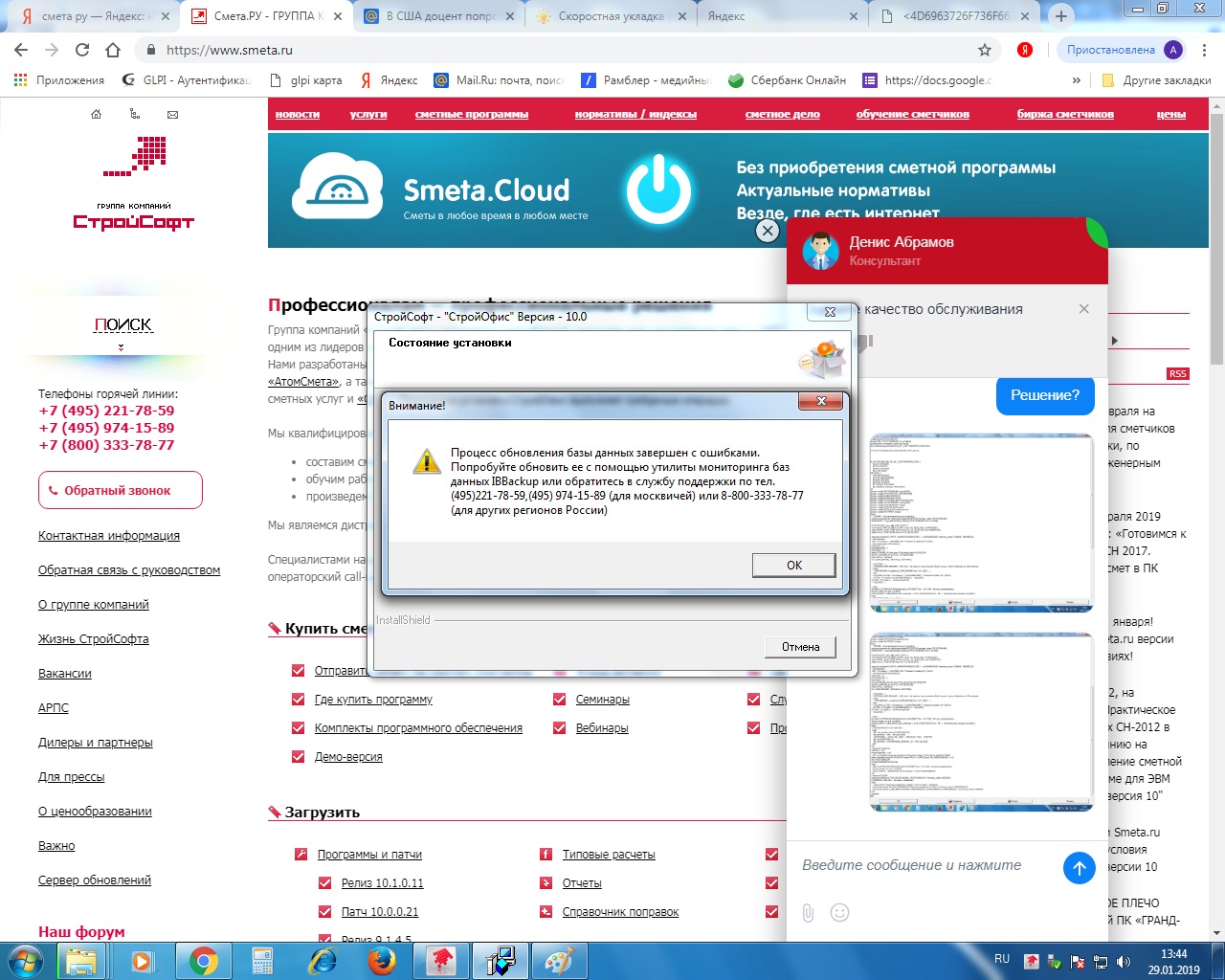Open the media player icon in the taskbar
This screenshot has width=1225, height=980.
pyautogui.click(x=142, y=960)
